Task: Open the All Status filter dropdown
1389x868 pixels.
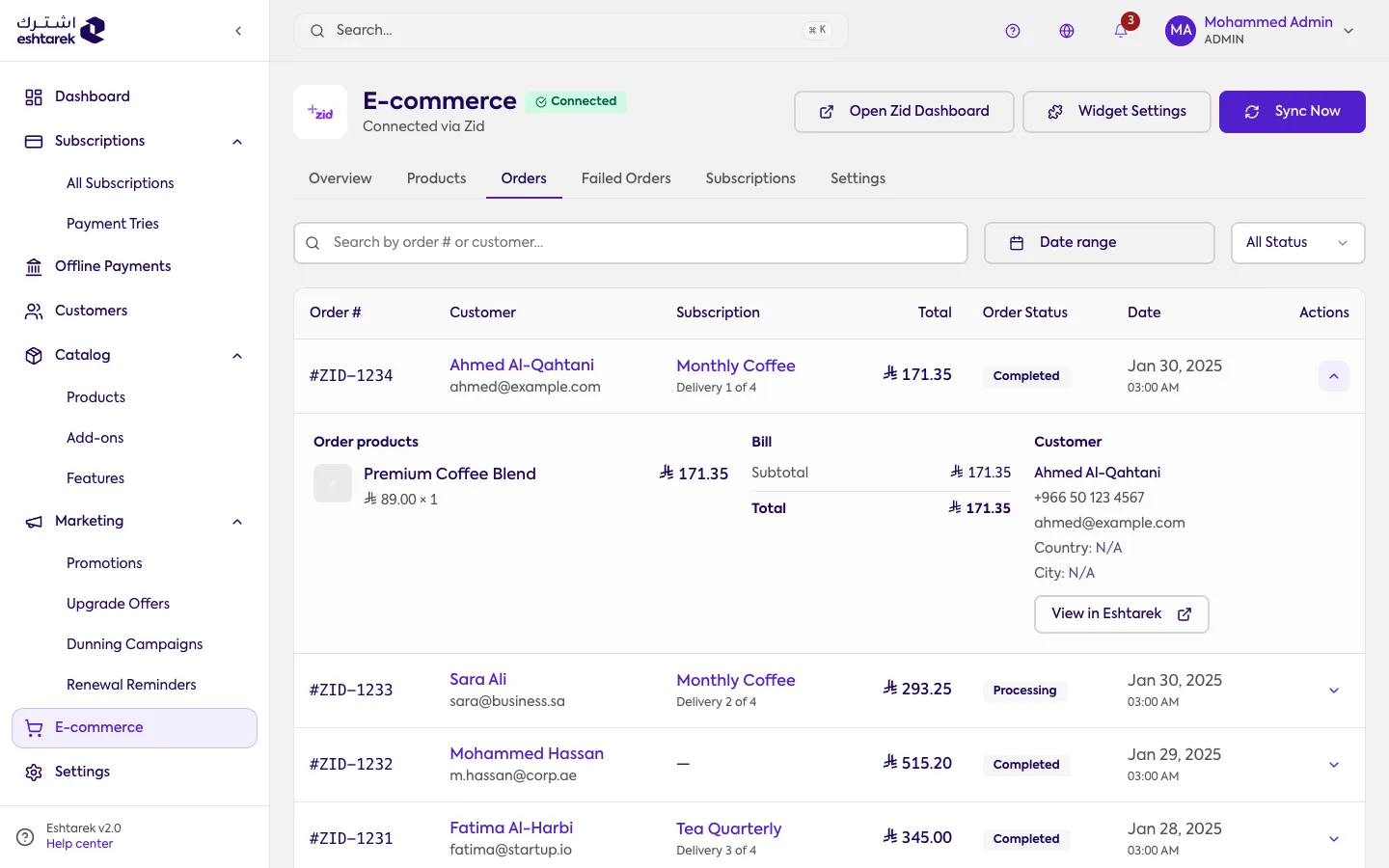Action: 1298,243
